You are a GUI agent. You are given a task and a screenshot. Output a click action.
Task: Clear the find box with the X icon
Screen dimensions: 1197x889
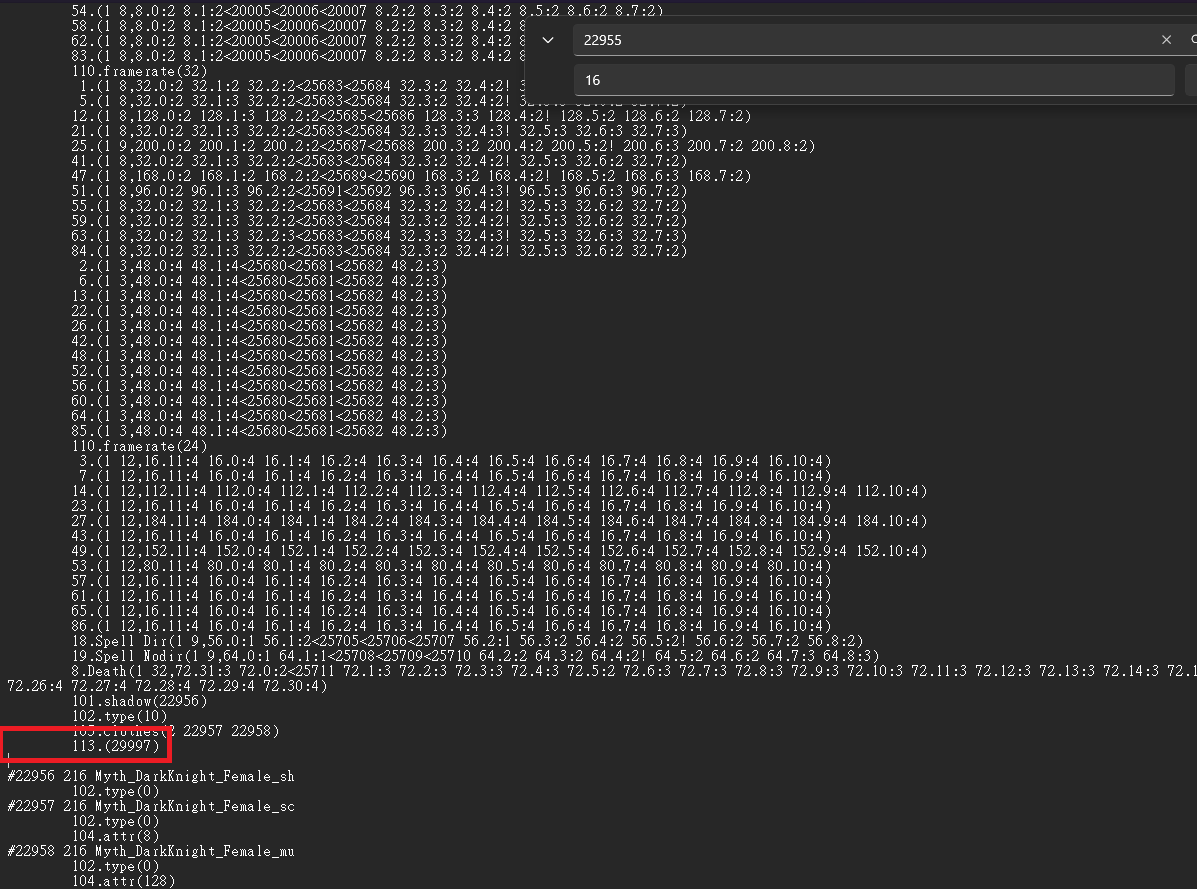(x=1166, y=40)
